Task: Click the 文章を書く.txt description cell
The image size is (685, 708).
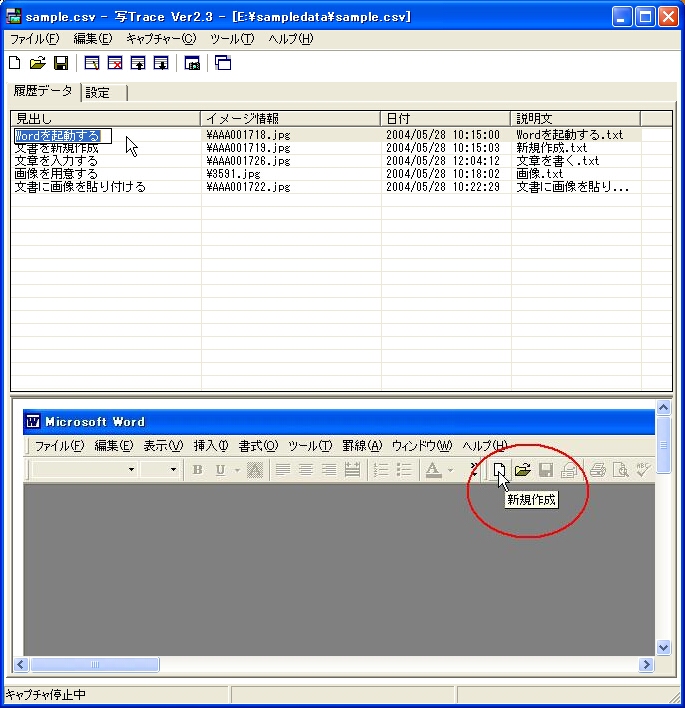Action: pyautogui.click(x=558, y=161)
